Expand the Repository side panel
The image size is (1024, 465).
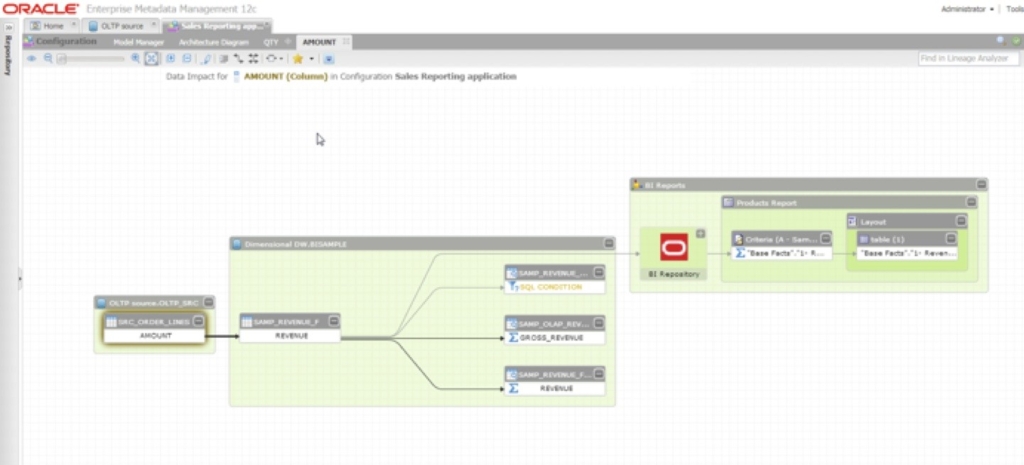9,27
